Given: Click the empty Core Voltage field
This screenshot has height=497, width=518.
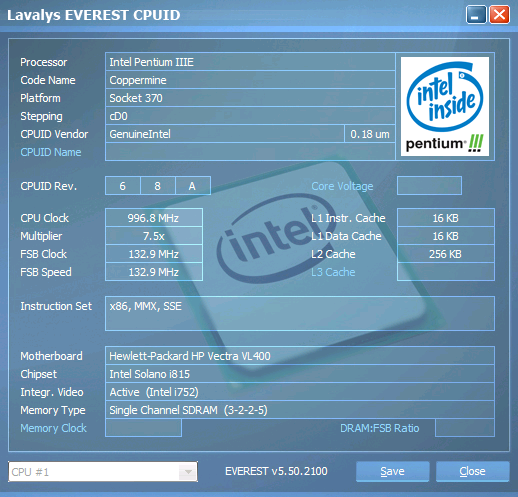Looking at the screenshot, I should (429, 186).
